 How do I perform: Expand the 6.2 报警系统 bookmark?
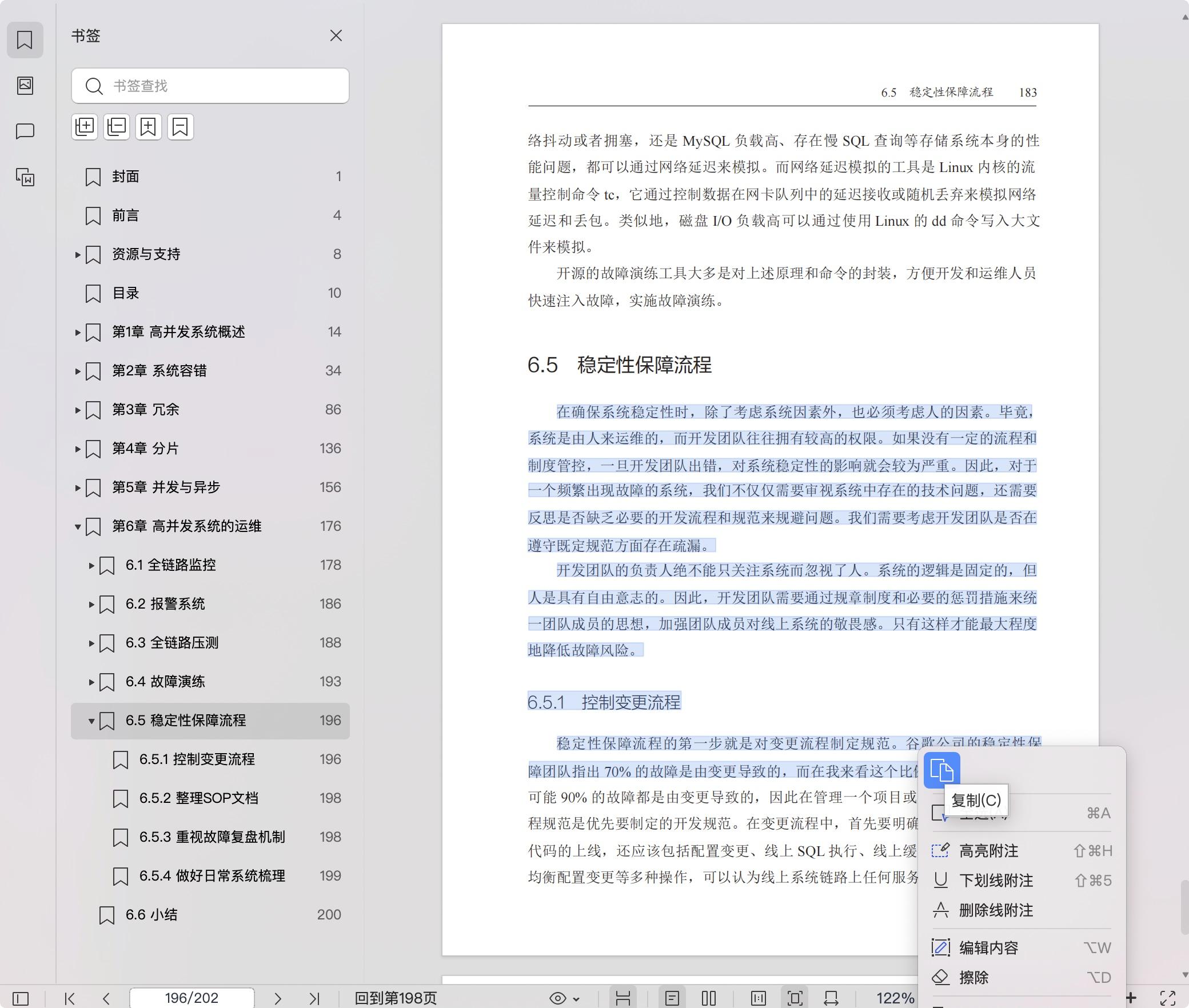[x=91, y=604]
